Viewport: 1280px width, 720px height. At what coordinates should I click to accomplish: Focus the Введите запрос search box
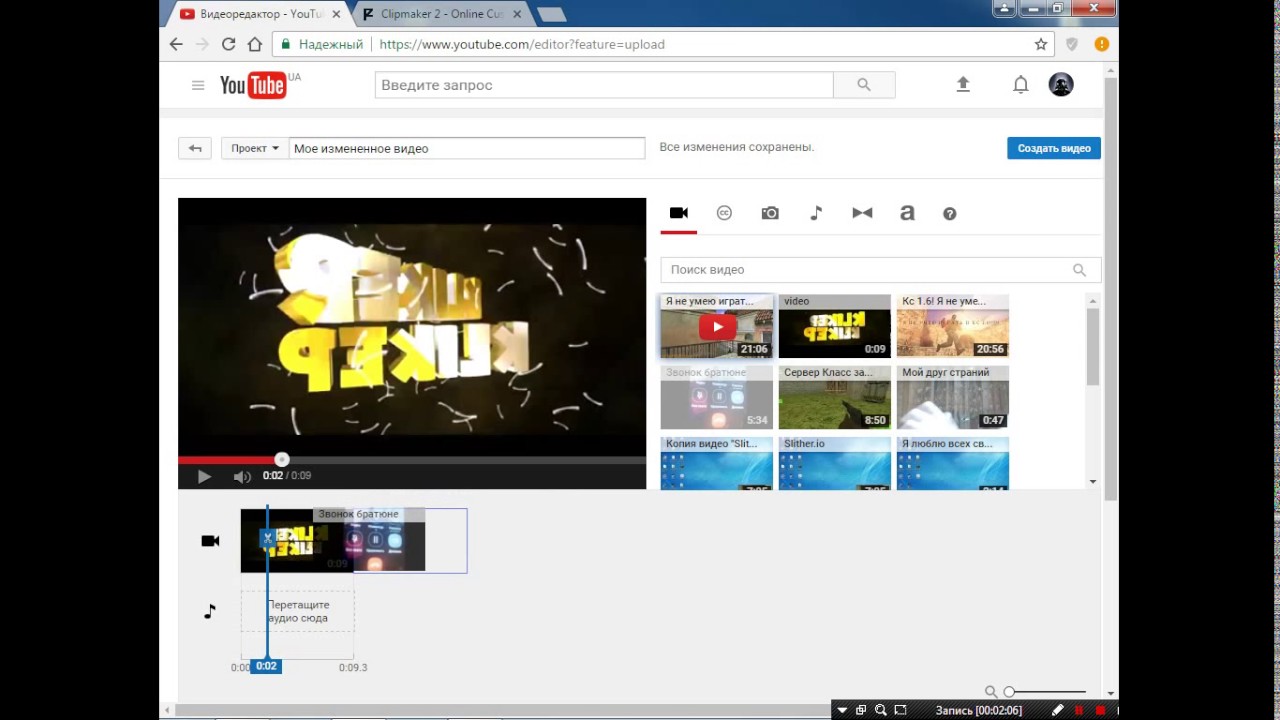point(604,85)
